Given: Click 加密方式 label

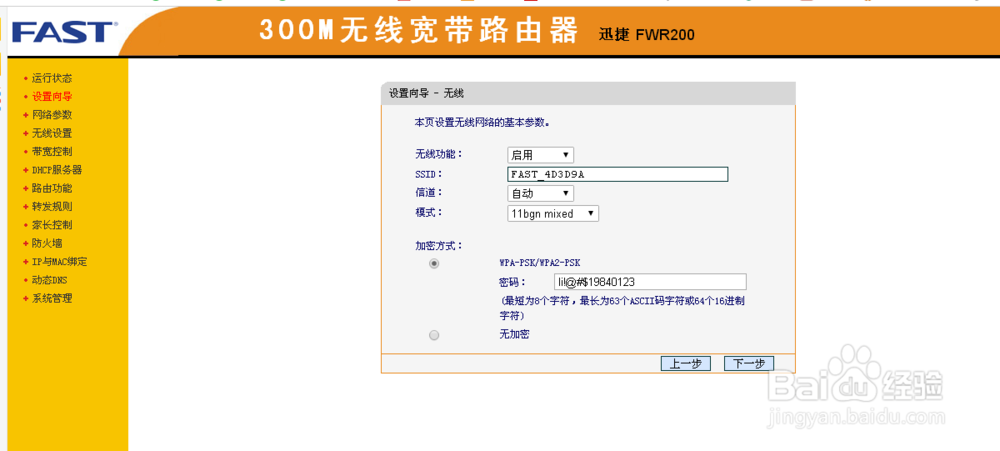Looking at the screenshot, I should 439,245.
